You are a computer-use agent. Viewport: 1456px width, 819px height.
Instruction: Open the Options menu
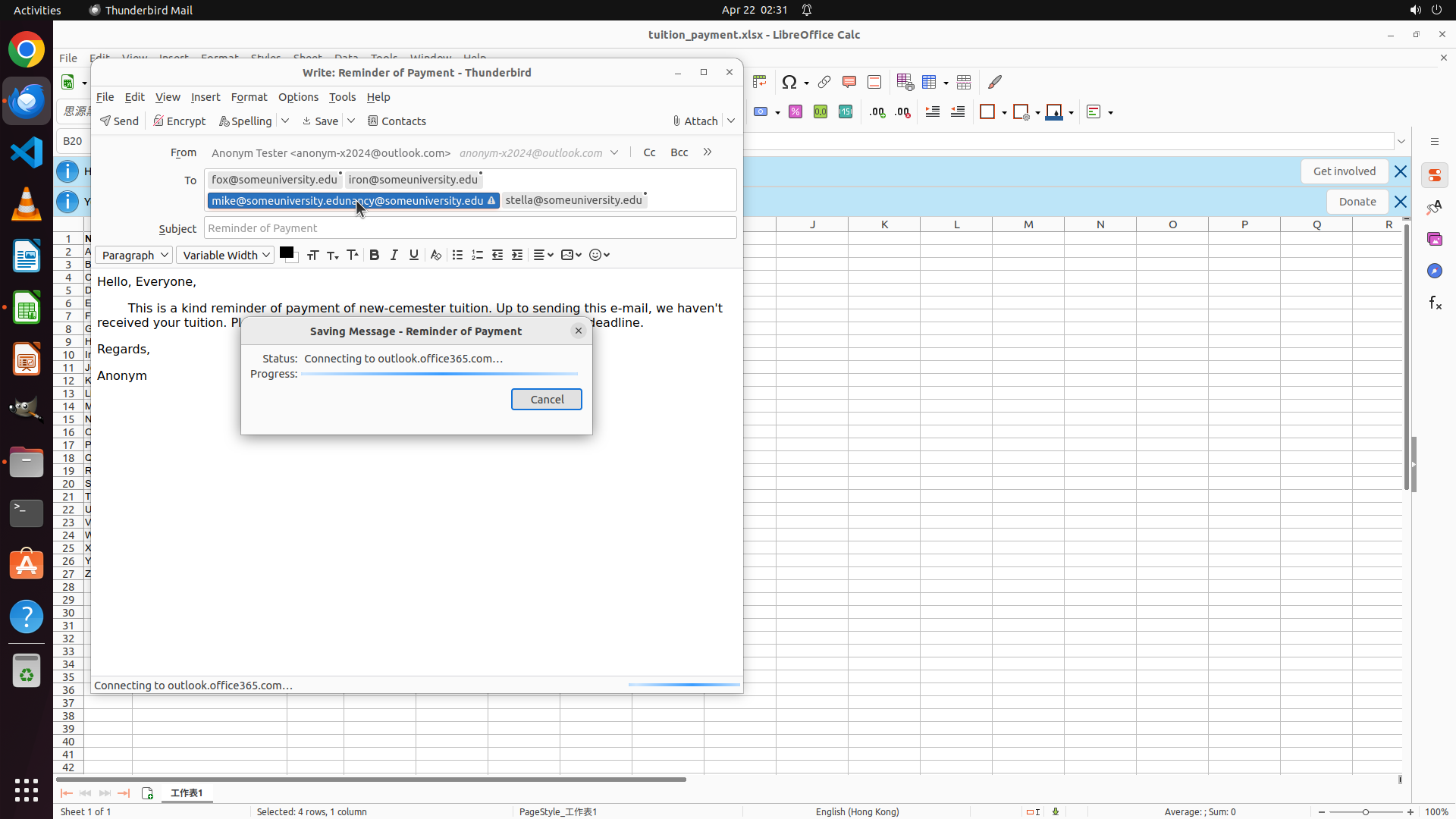pyautogui.click(x=298, y=97)
